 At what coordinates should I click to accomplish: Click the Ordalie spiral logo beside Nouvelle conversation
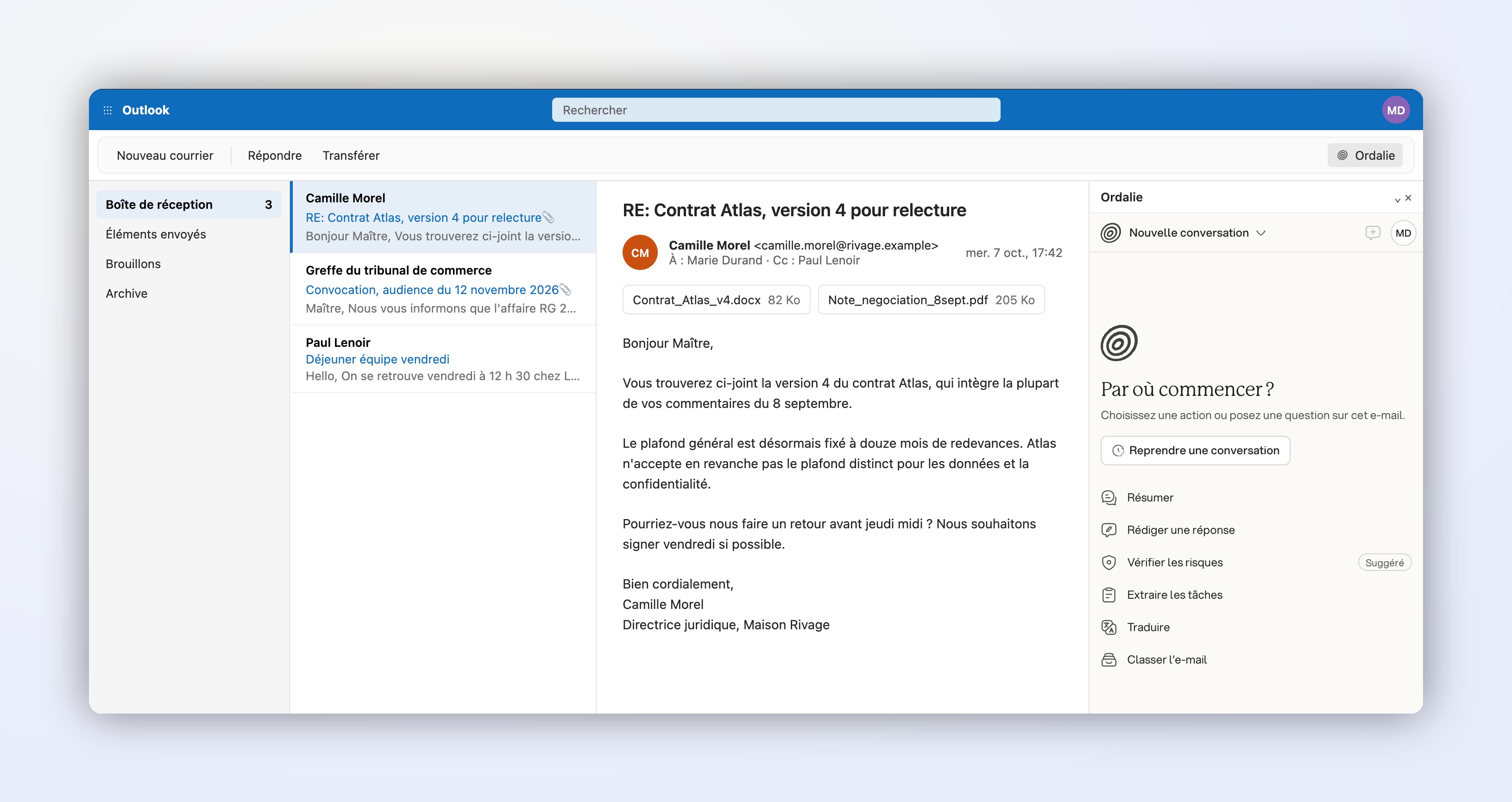point(1110,233)
